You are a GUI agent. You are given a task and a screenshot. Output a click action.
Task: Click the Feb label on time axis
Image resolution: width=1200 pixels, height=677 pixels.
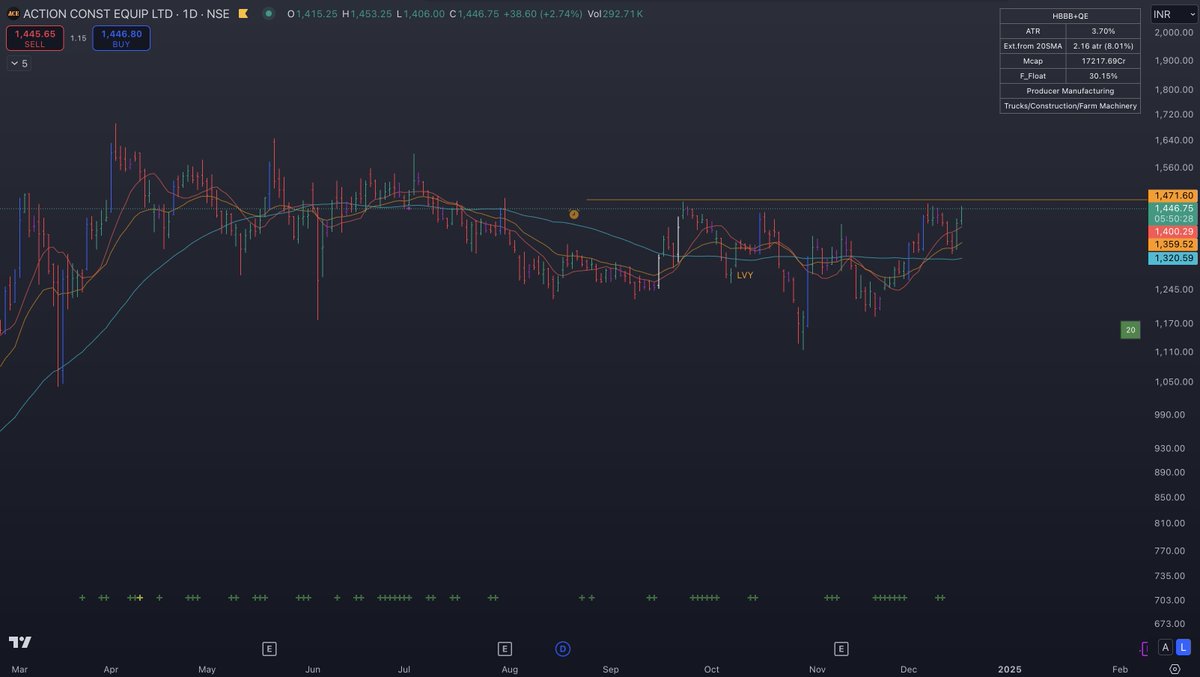(x=1120, y=669)
